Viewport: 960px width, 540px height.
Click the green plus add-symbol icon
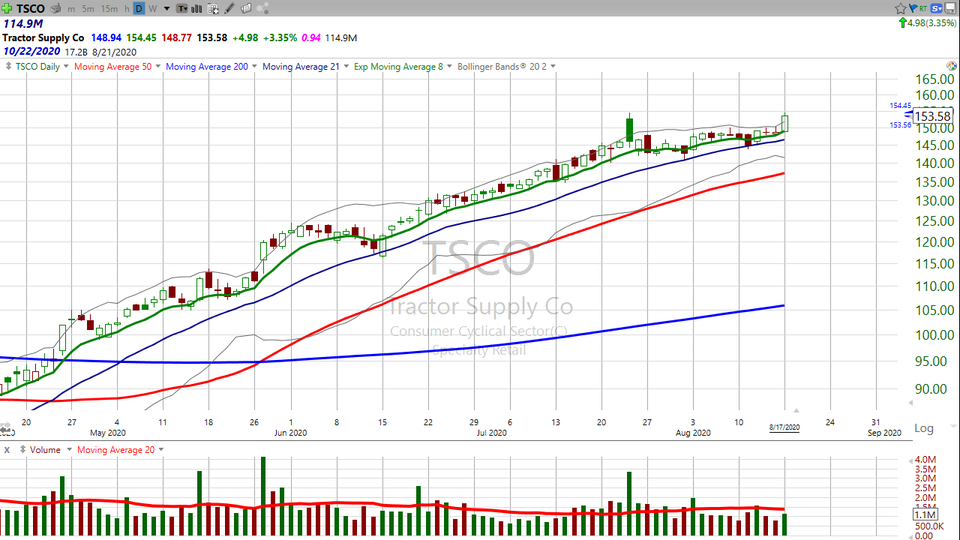click(x=8, y=8)
